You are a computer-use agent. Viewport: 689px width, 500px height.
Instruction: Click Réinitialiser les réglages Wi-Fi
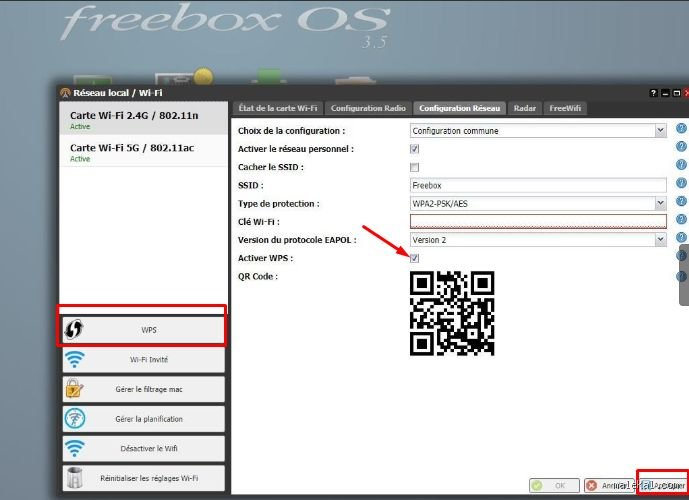(144, 478)
